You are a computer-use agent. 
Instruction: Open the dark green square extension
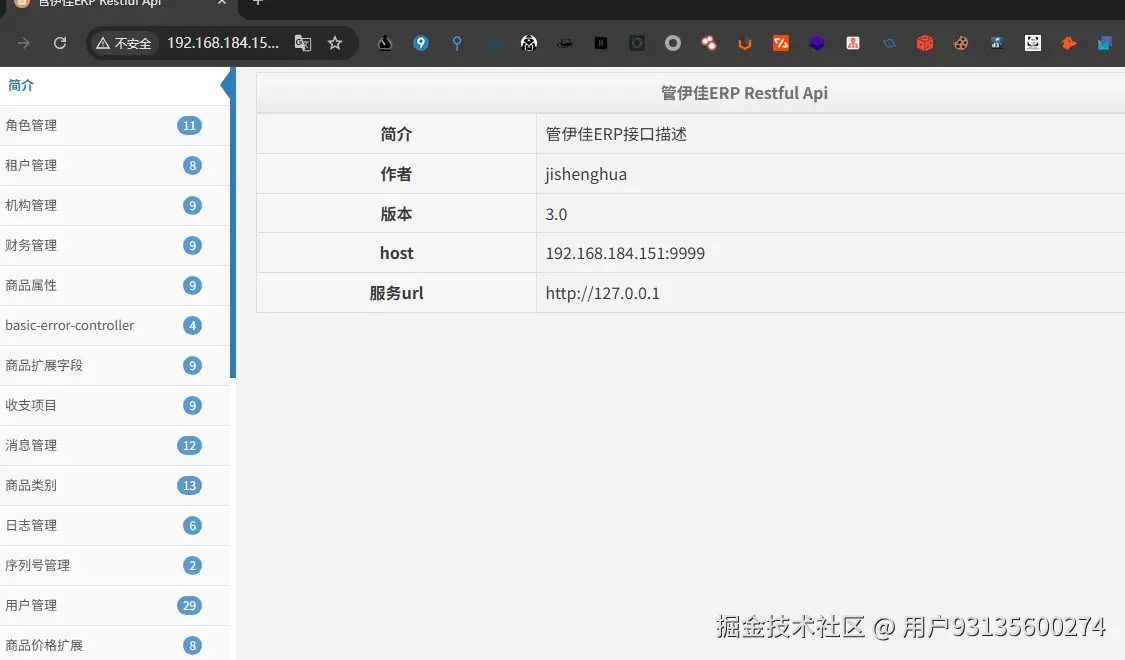(637, 43)
